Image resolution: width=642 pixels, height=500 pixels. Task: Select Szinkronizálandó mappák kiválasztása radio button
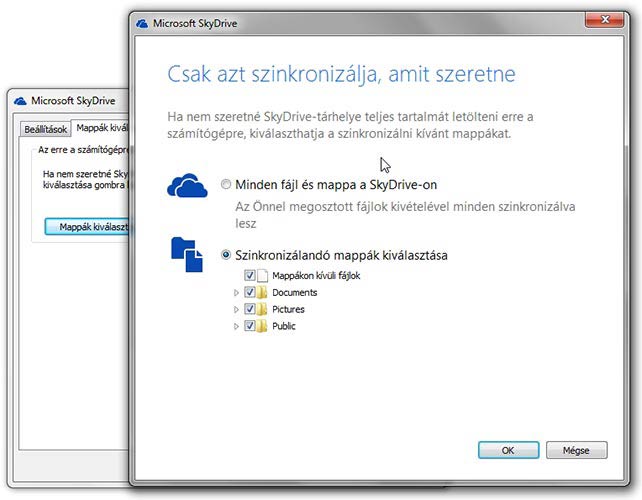(x=226, y=255)
